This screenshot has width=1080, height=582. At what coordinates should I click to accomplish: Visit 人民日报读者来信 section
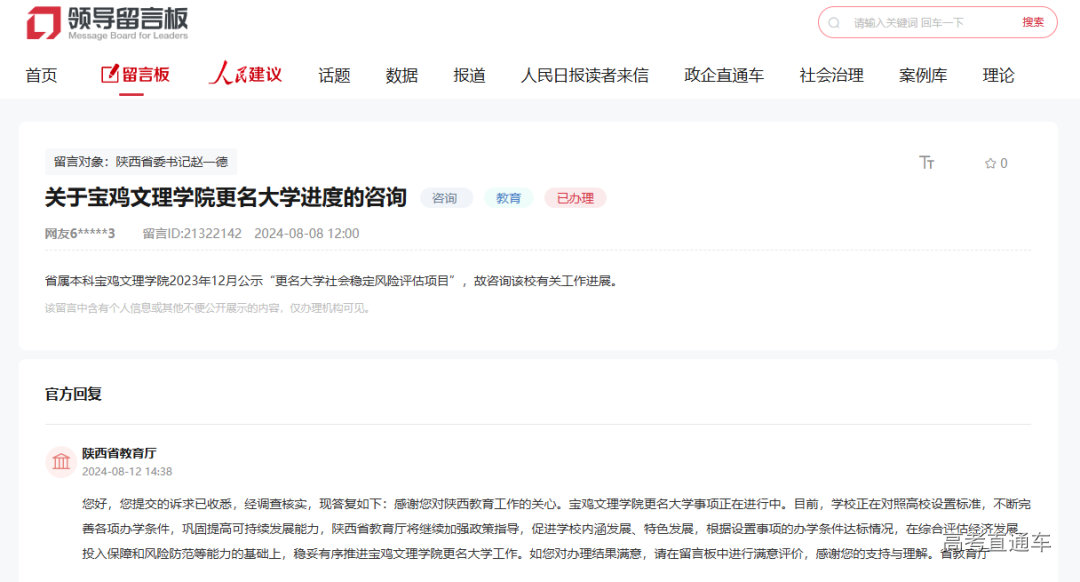pos(585,74)
